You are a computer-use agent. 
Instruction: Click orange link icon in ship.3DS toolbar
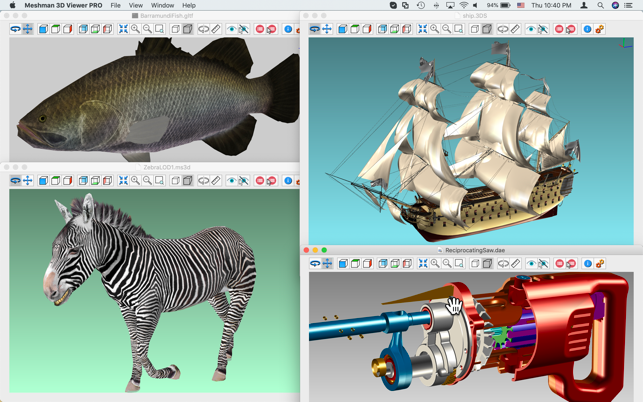pos(600,29)
